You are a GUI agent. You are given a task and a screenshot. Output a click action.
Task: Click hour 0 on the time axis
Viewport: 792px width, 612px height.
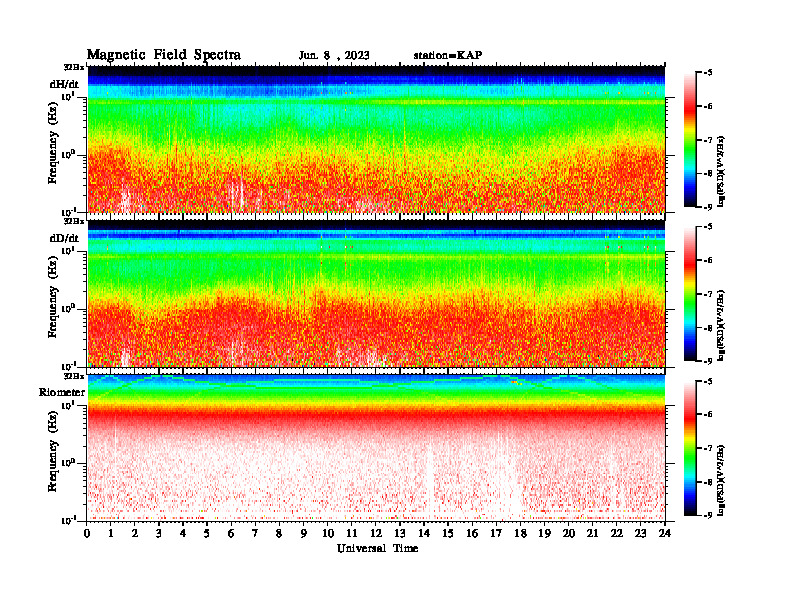point(87,534)
